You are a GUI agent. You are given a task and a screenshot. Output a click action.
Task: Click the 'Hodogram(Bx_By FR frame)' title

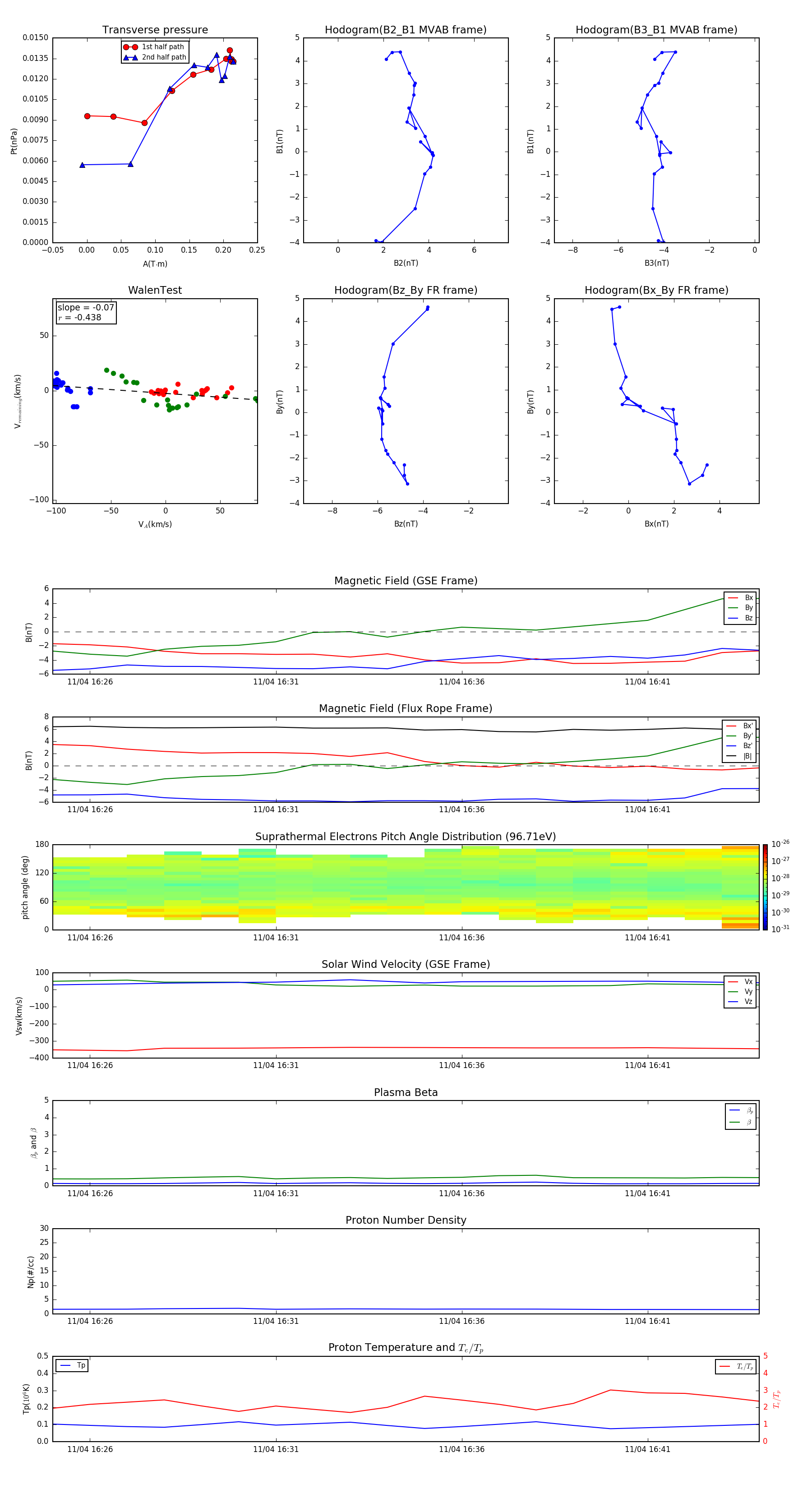pos(656,290)
